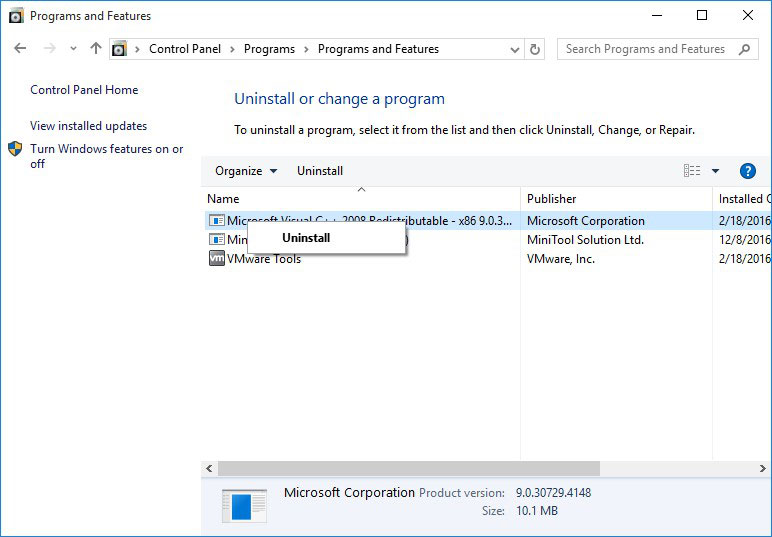Click scroll left arrow on horizontal scrollbar
The width and height of the screenshot is (772, 537).
tap(209, 469)
